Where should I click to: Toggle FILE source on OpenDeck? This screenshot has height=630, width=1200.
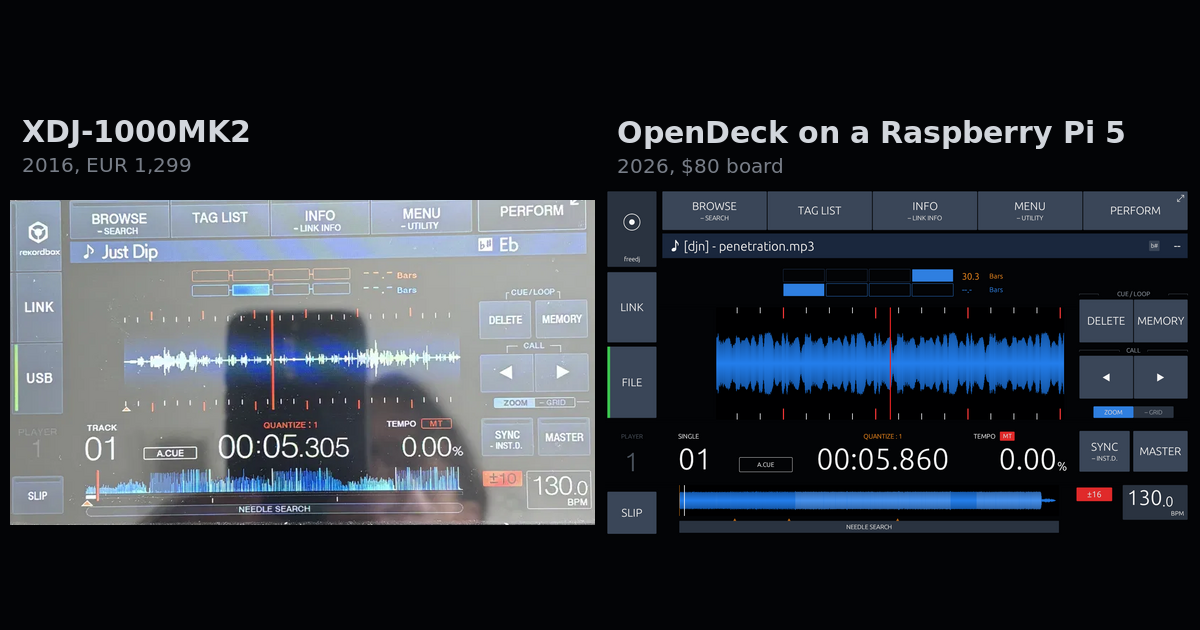tap(632, 382)
